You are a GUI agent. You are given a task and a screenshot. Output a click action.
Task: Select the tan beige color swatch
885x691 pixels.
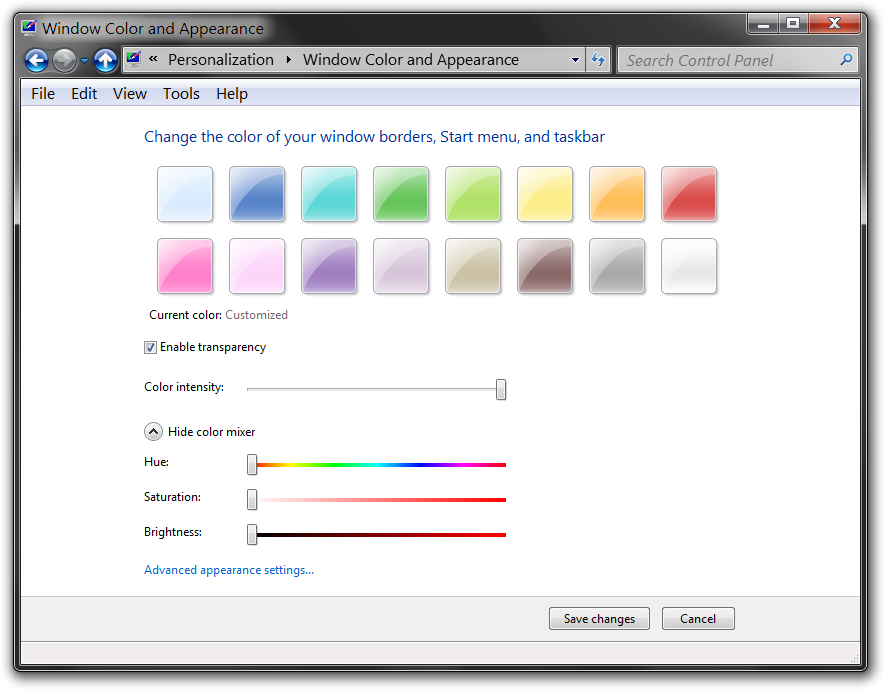(x=473, y=266)
